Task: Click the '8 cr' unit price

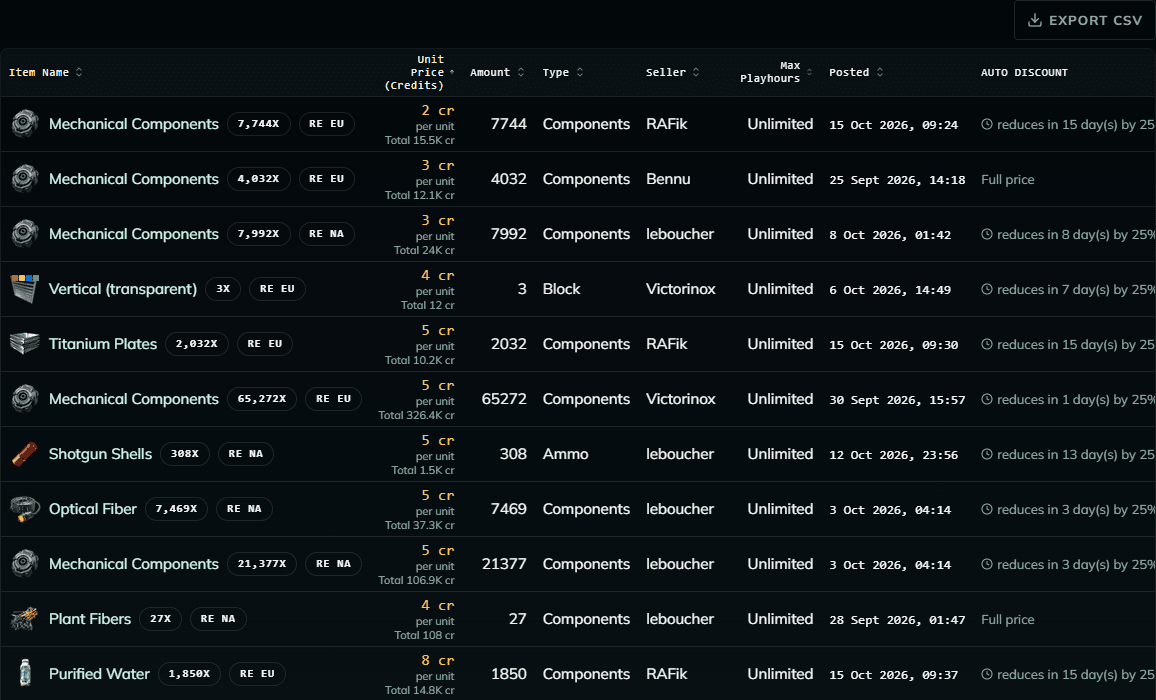Action: (437, 661)
